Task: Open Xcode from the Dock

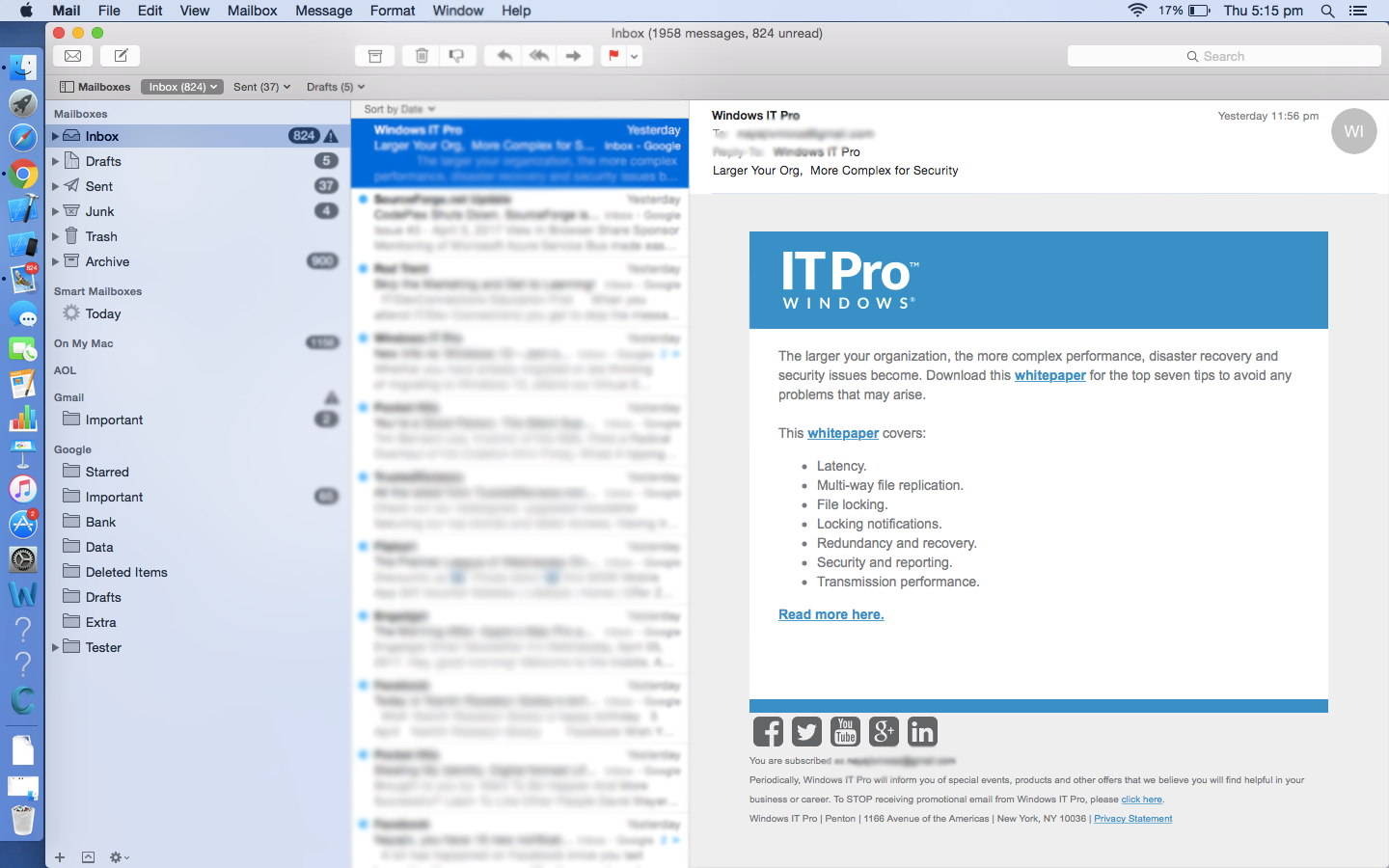Action: pos(23,209)
